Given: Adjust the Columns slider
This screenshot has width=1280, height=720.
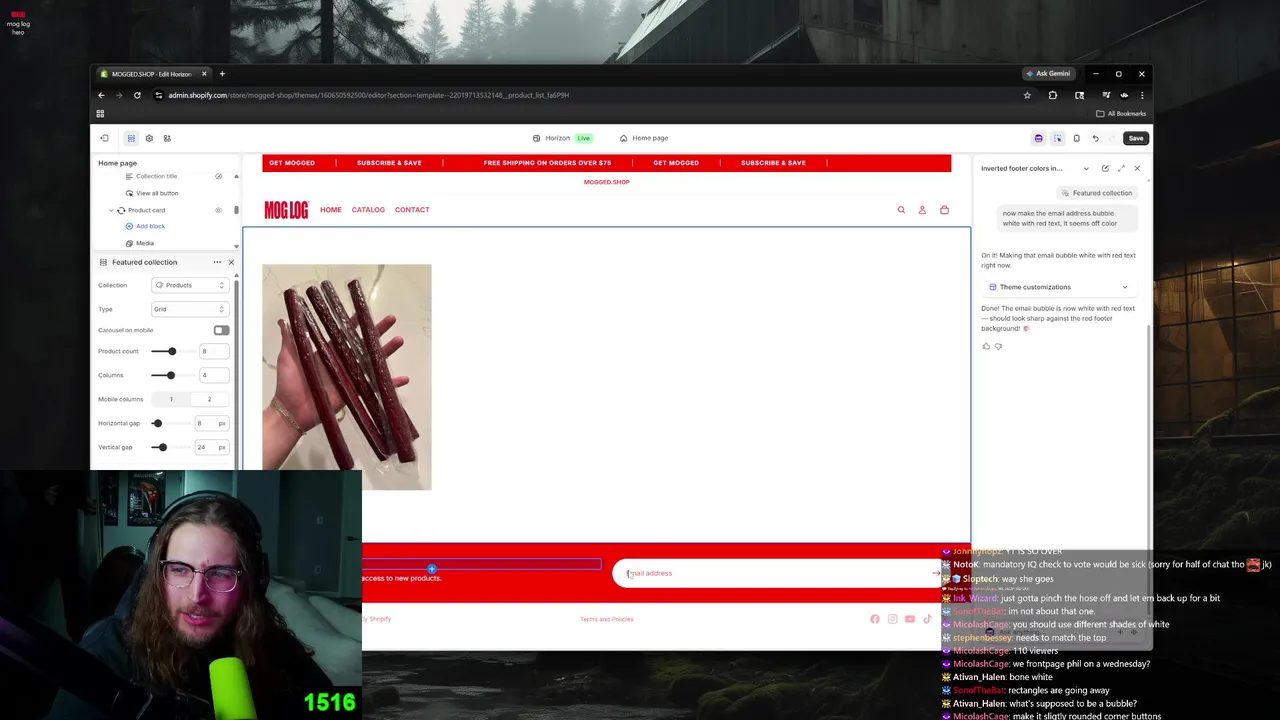Looking at the screenshot, I should [x=170, y=375].
